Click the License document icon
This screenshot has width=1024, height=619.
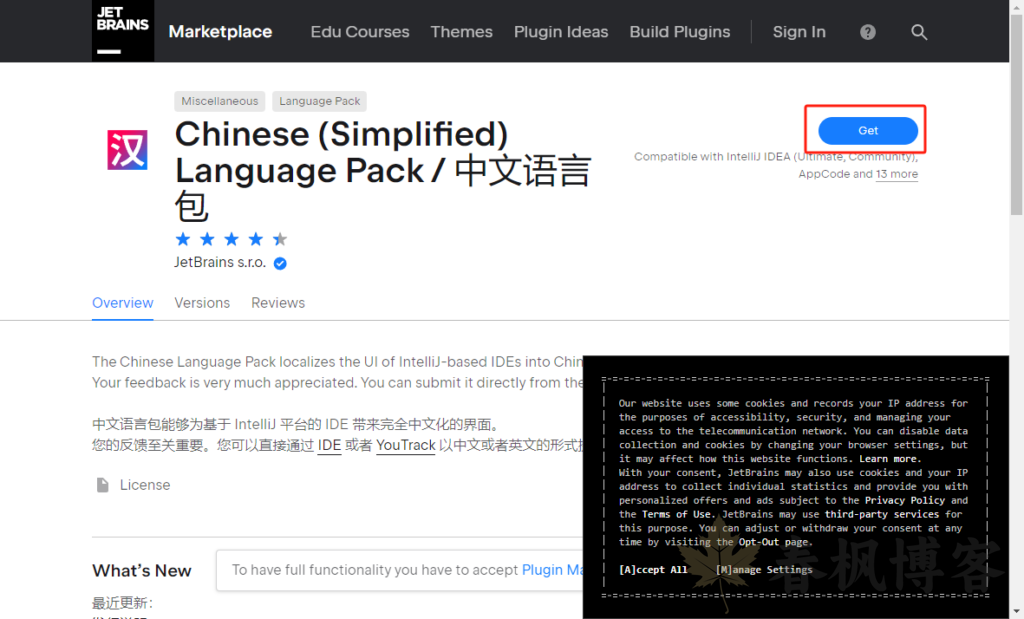click(103, 484)
